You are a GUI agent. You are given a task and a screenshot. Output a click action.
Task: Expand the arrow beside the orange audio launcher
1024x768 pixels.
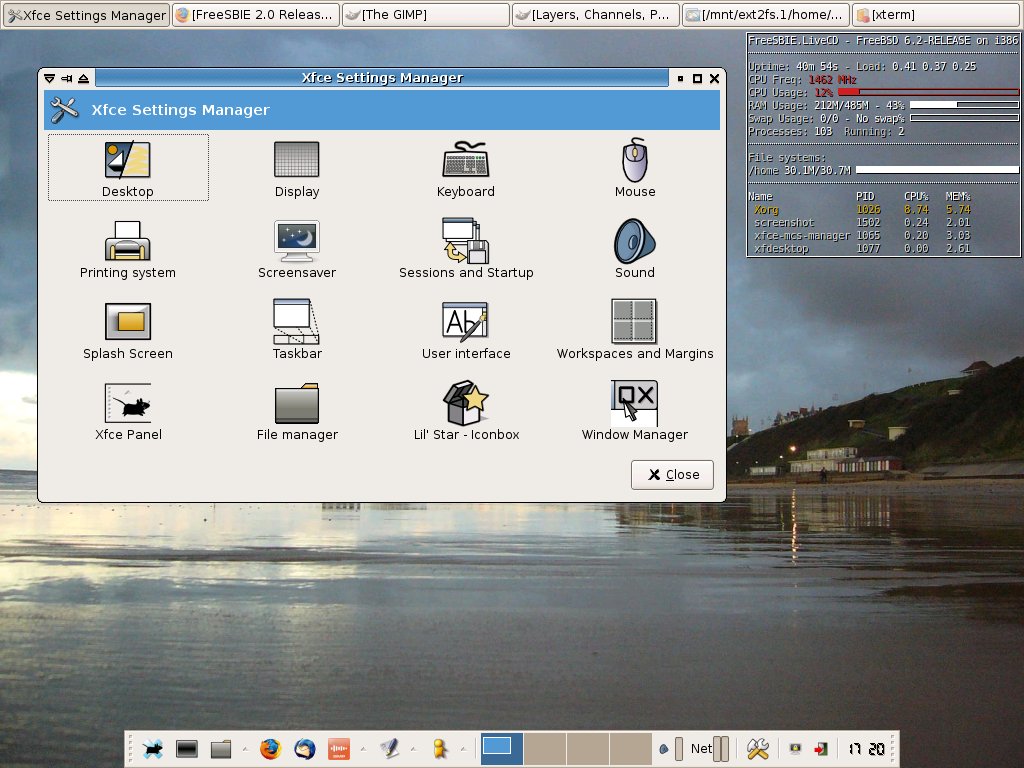click(363, 748)
